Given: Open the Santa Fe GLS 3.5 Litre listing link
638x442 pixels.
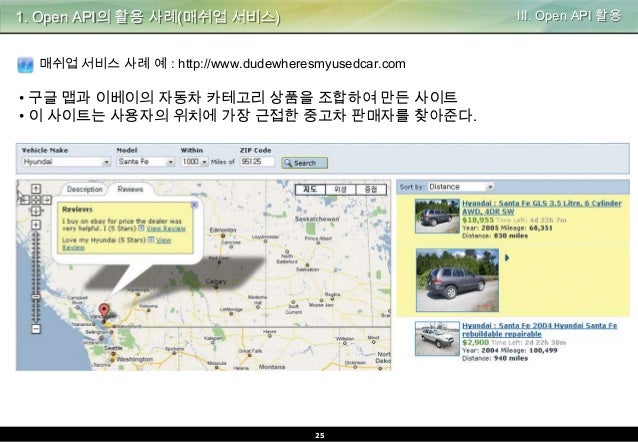Looking at the screenshot, I should (542, 207).
